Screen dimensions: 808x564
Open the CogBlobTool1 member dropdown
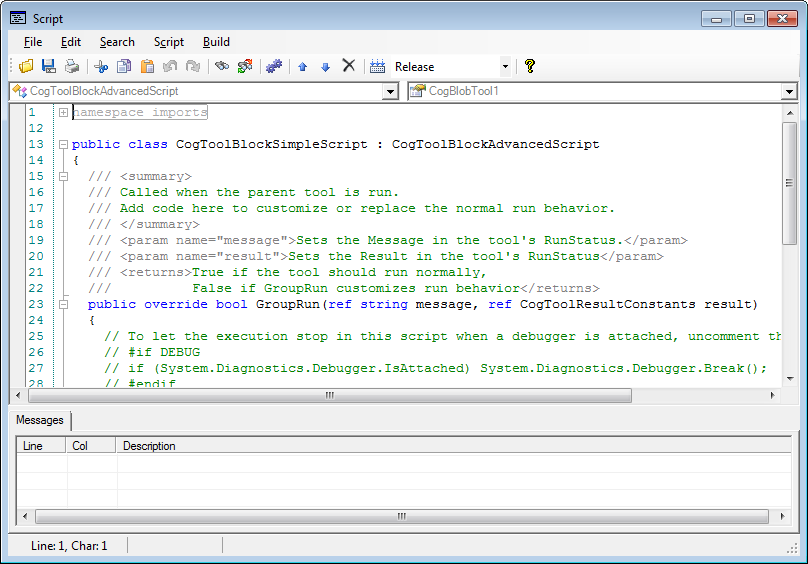[x=789, y=92]
